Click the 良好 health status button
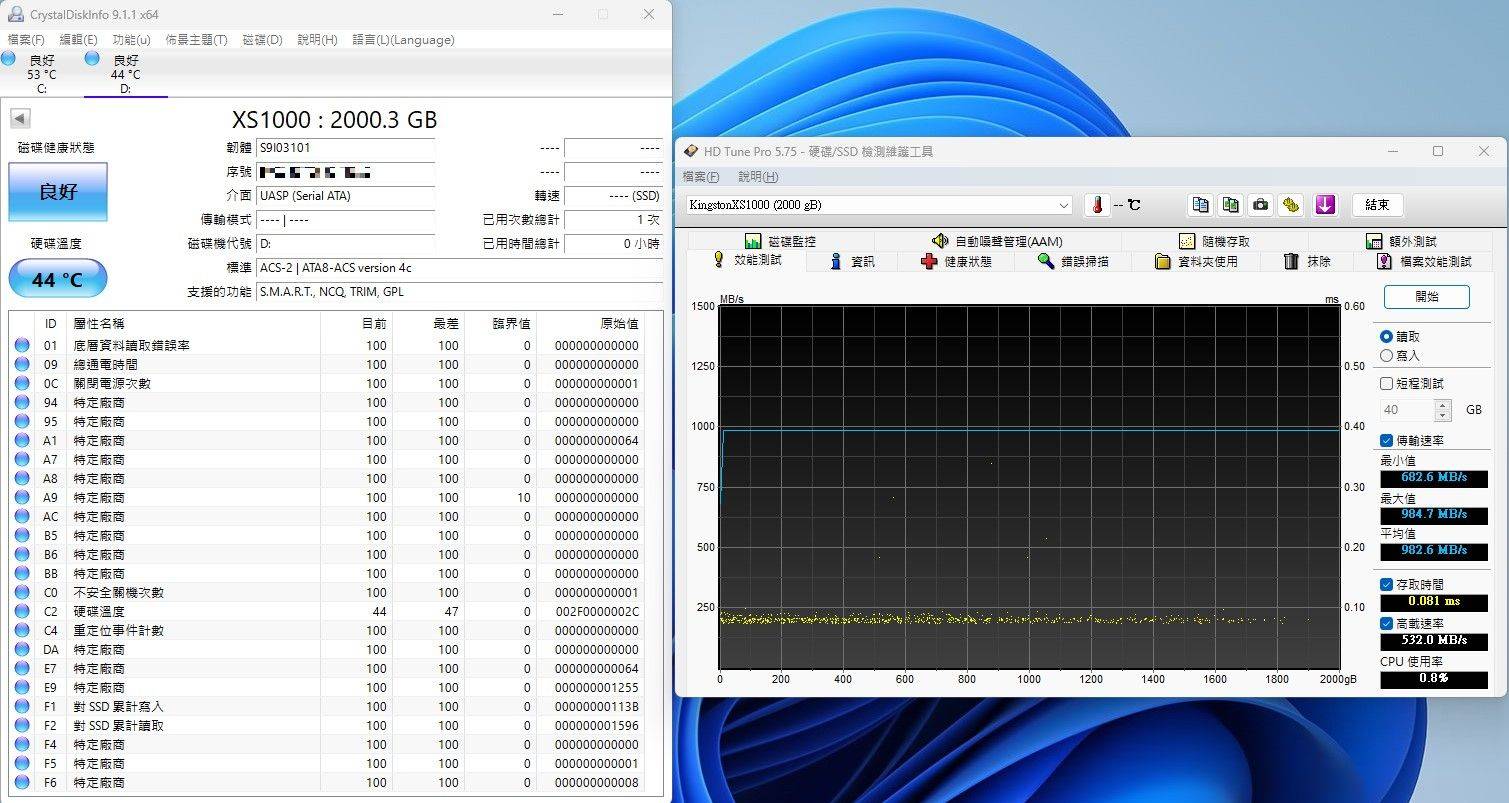Viewport: 1509px width, 803px height. [57, 191]
